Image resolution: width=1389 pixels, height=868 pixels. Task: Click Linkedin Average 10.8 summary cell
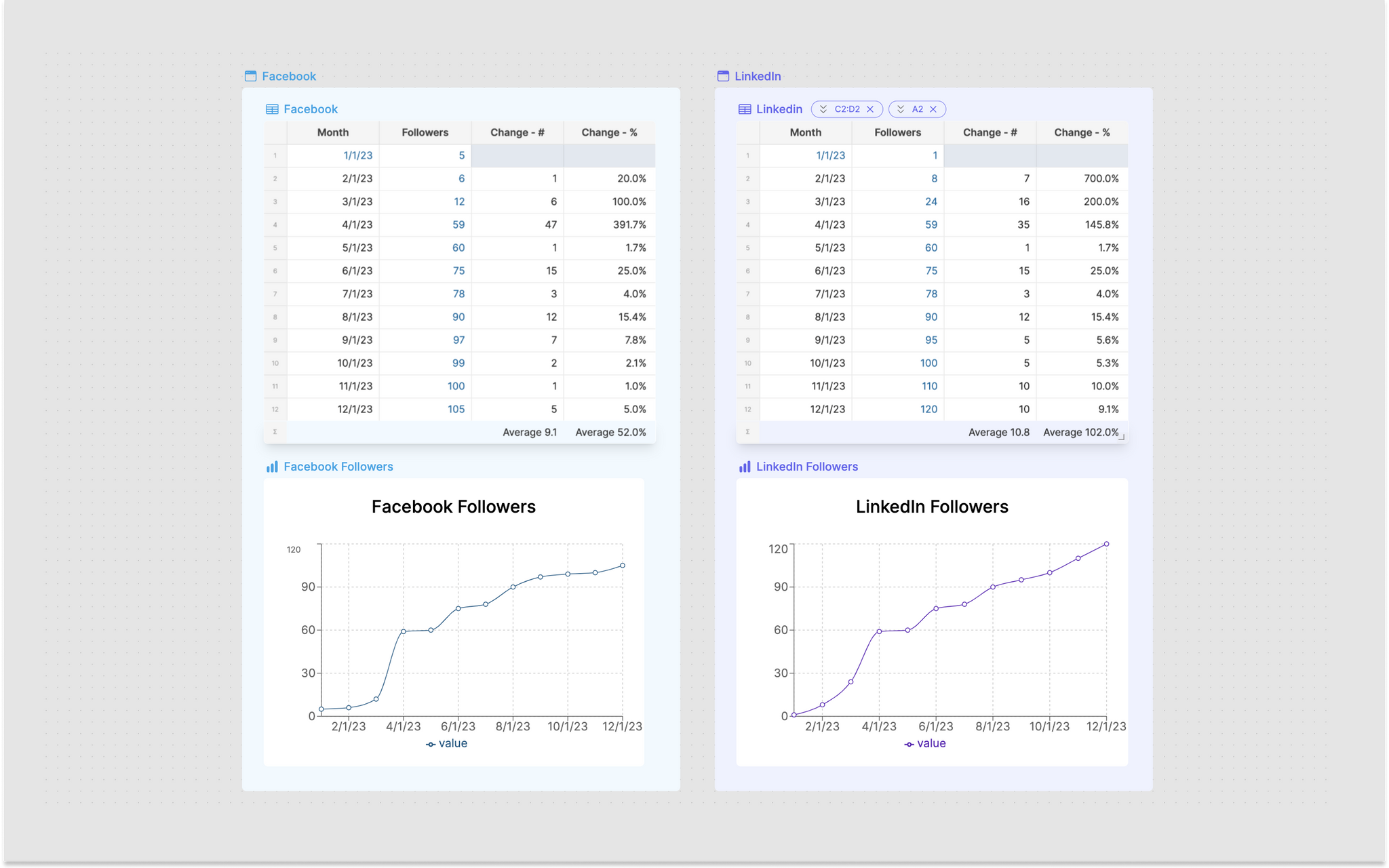point(990,432)
